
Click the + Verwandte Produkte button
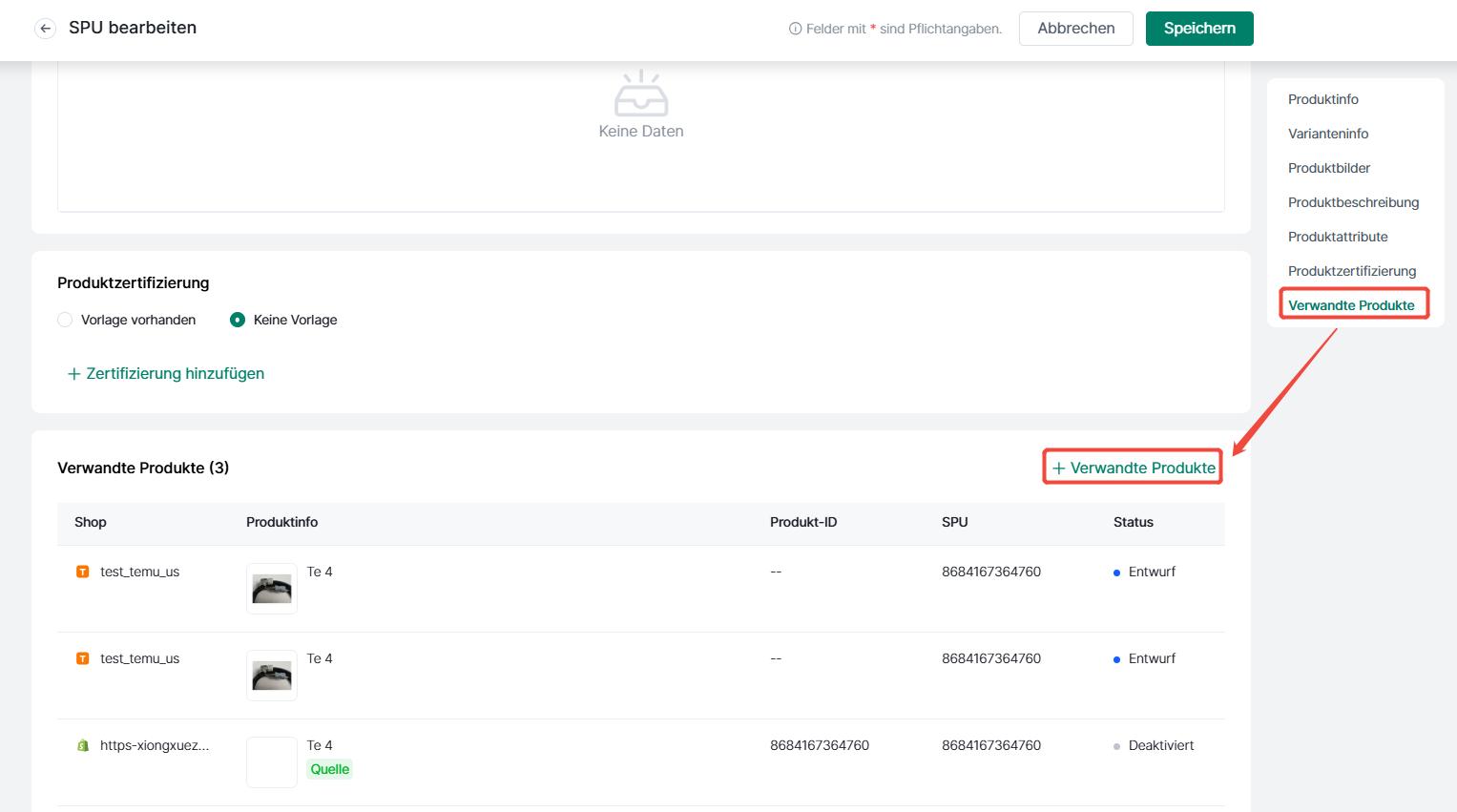(x=1133, y=468)
